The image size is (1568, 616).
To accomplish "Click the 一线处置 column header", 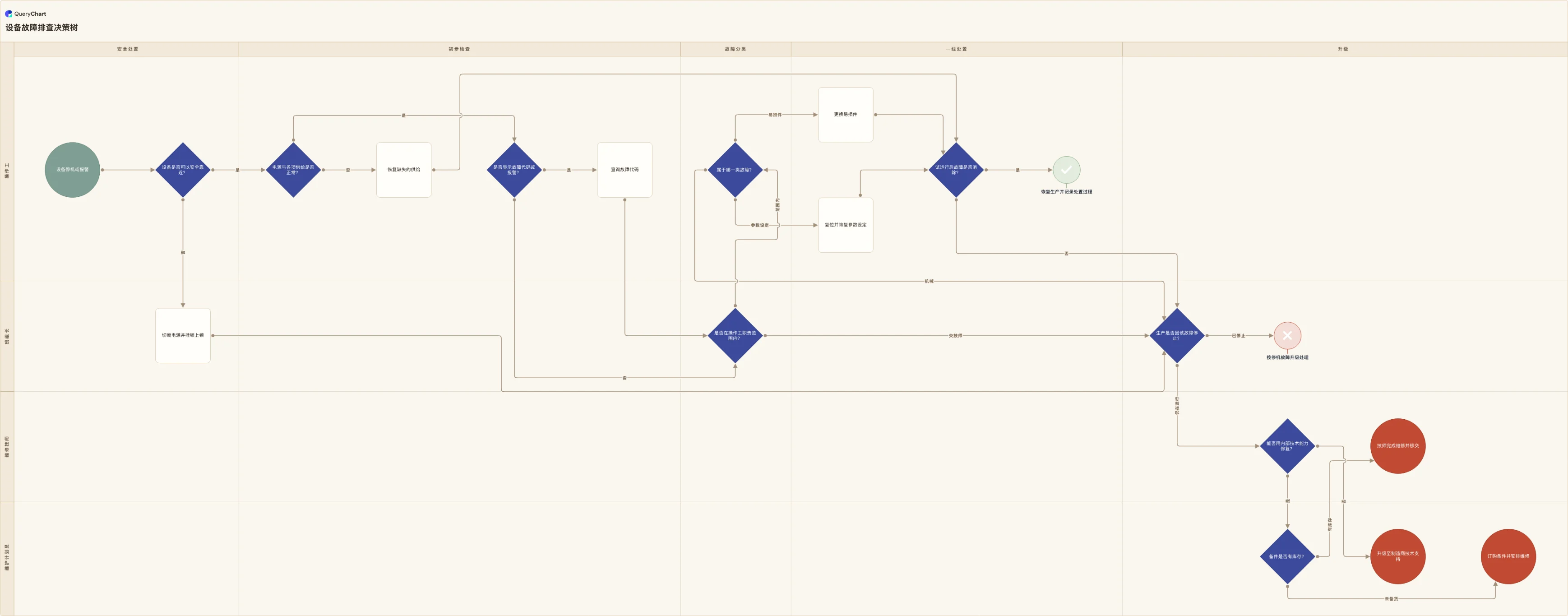I will tap(956, 49).
